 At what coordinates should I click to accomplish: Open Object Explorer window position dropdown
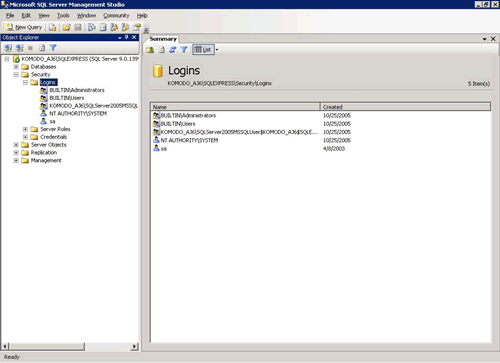pos(120,38)
